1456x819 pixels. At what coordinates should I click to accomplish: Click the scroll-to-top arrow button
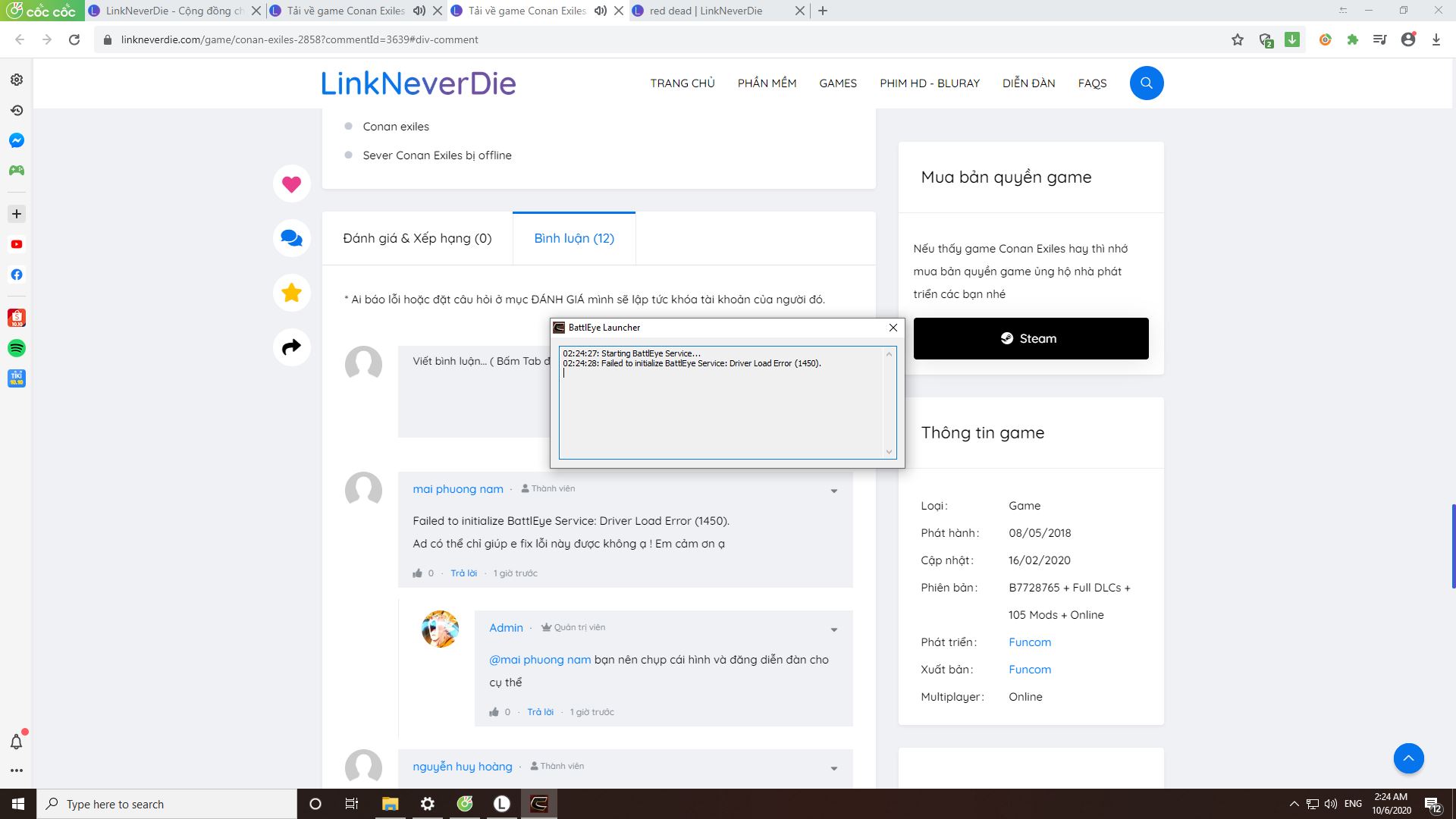click(x=1408, y=758)
